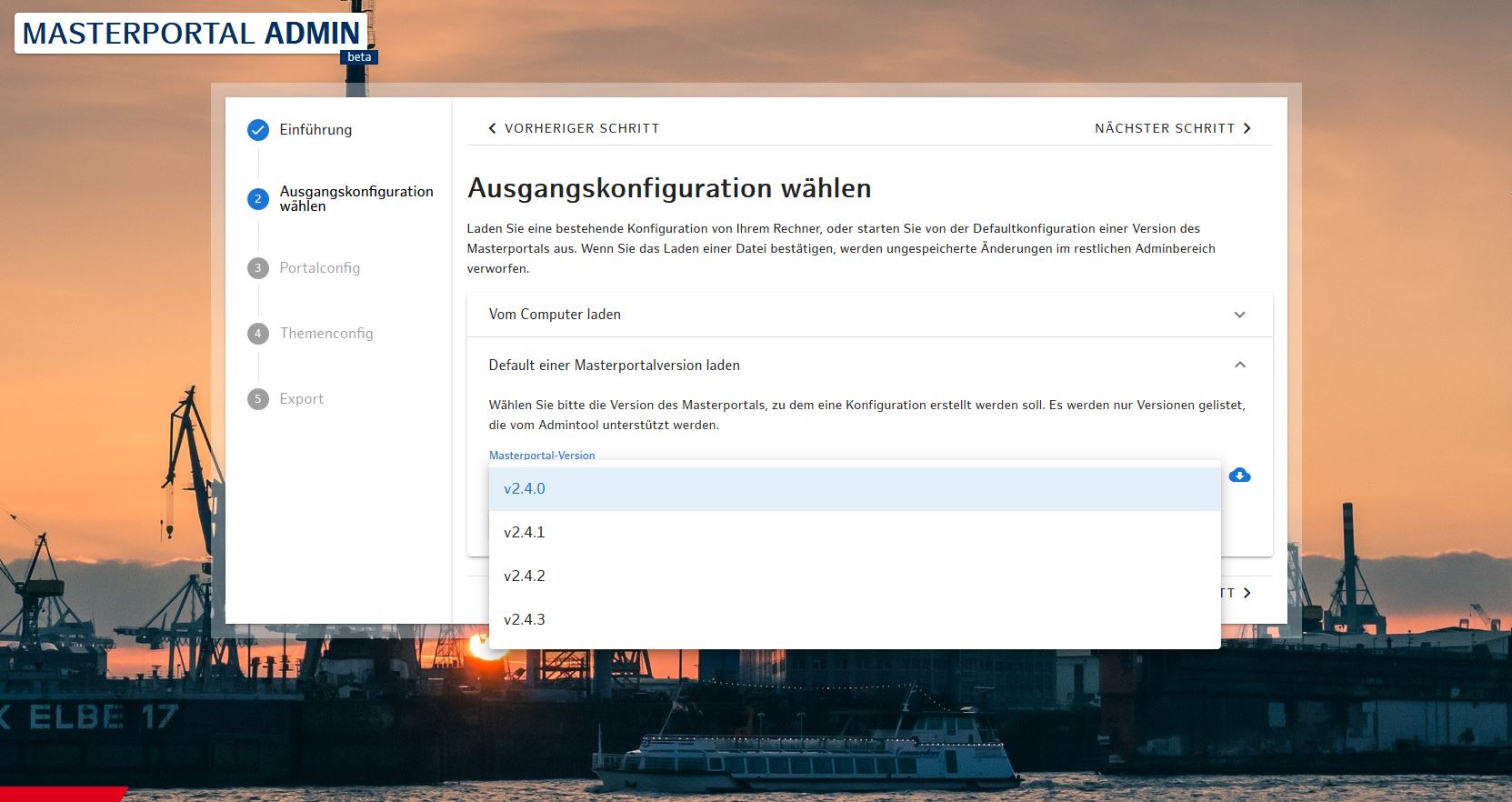Image resolution: width=1512 pixels, height=802 pixels.
Task: Click the text 'Wählen Sie bitte die Version'
Action: click(x=867, y=415)
